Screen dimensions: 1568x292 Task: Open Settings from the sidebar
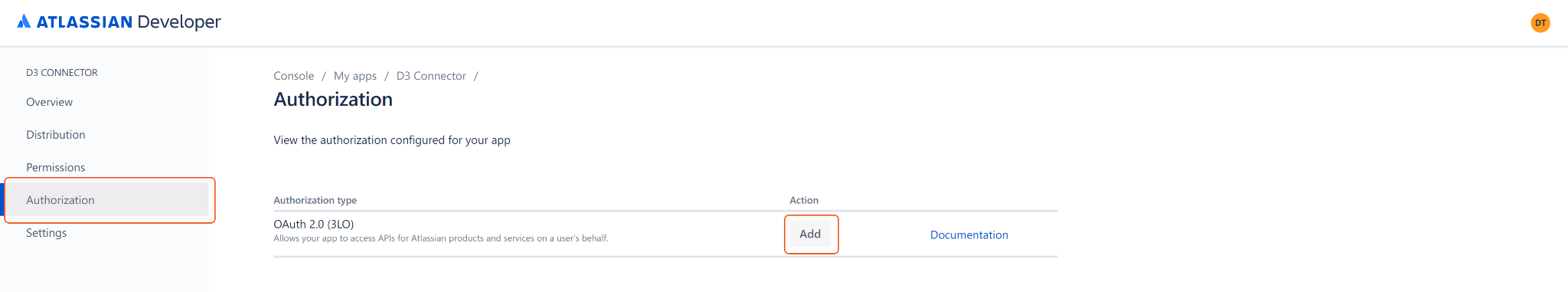coord(47,233)
